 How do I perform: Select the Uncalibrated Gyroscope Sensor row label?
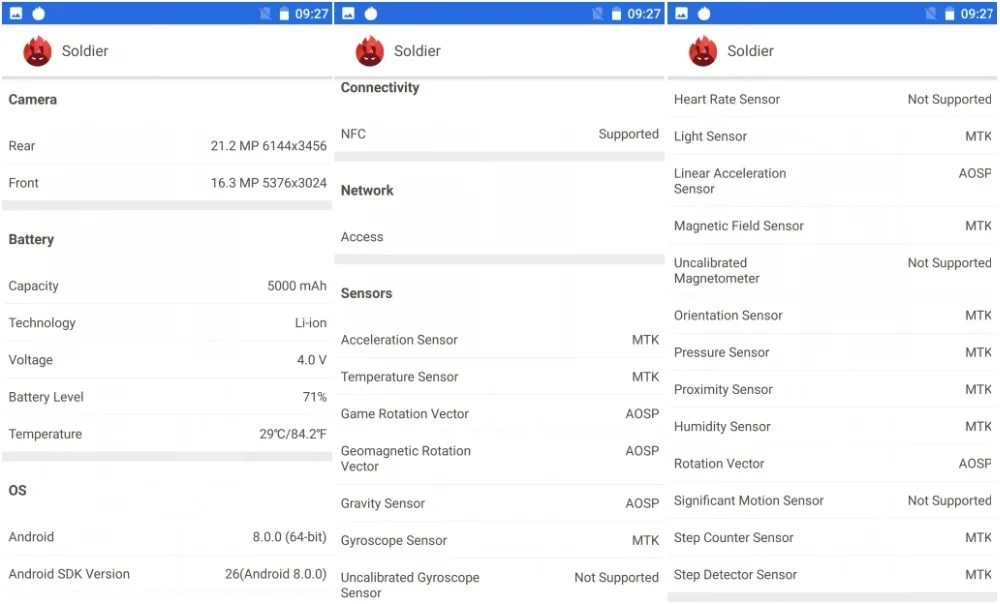tap(410, 585)
